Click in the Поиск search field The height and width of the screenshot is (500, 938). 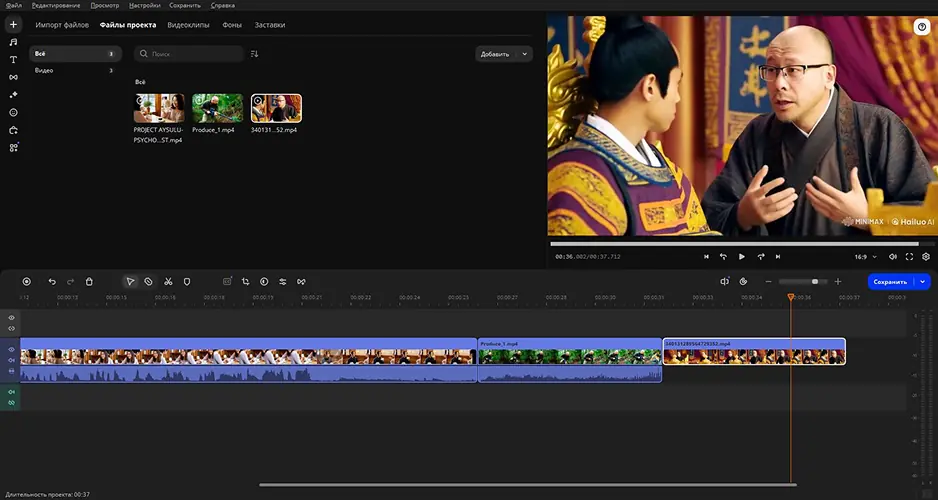coord(189,54)
